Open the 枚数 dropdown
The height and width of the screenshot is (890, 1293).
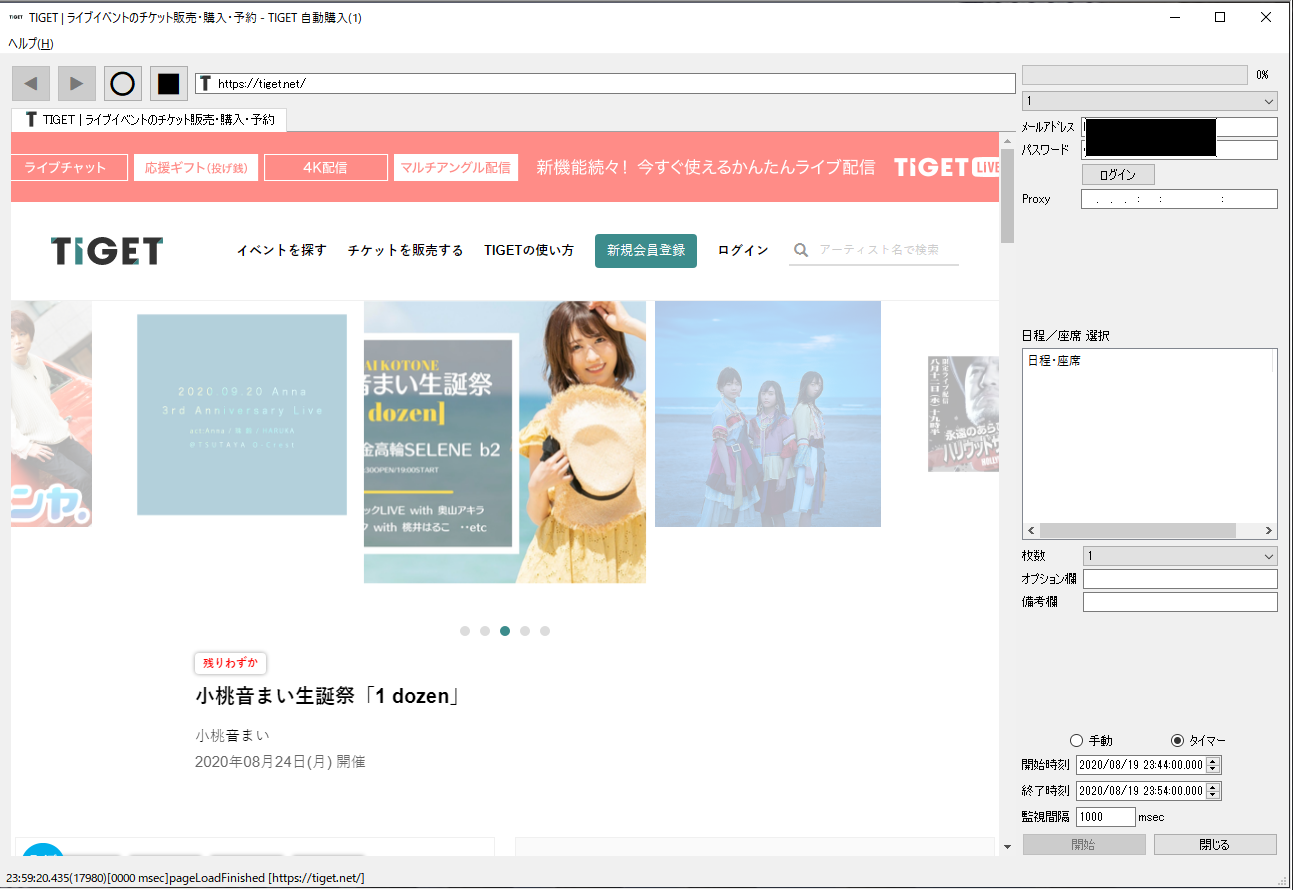tap(1180, 556)
